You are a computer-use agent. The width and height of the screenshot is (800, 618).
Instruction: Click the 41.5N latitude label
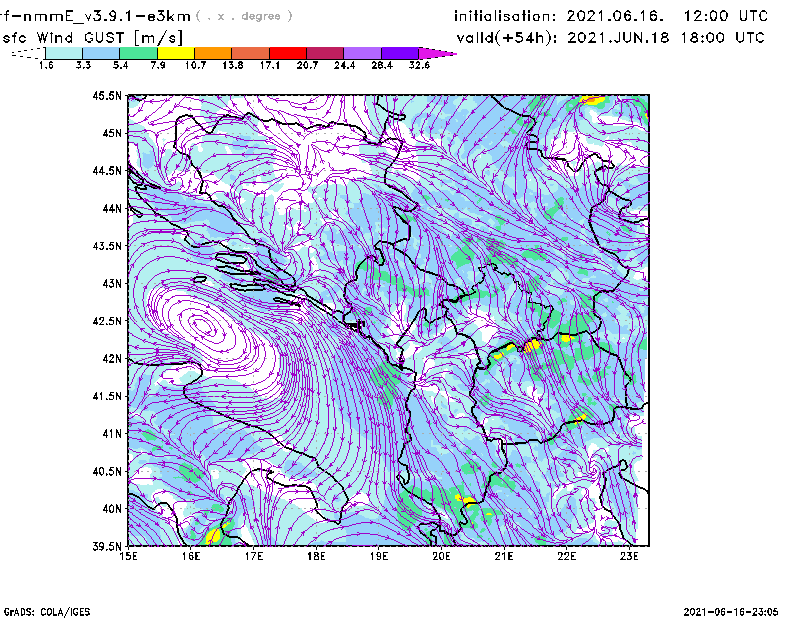[107, 396]
